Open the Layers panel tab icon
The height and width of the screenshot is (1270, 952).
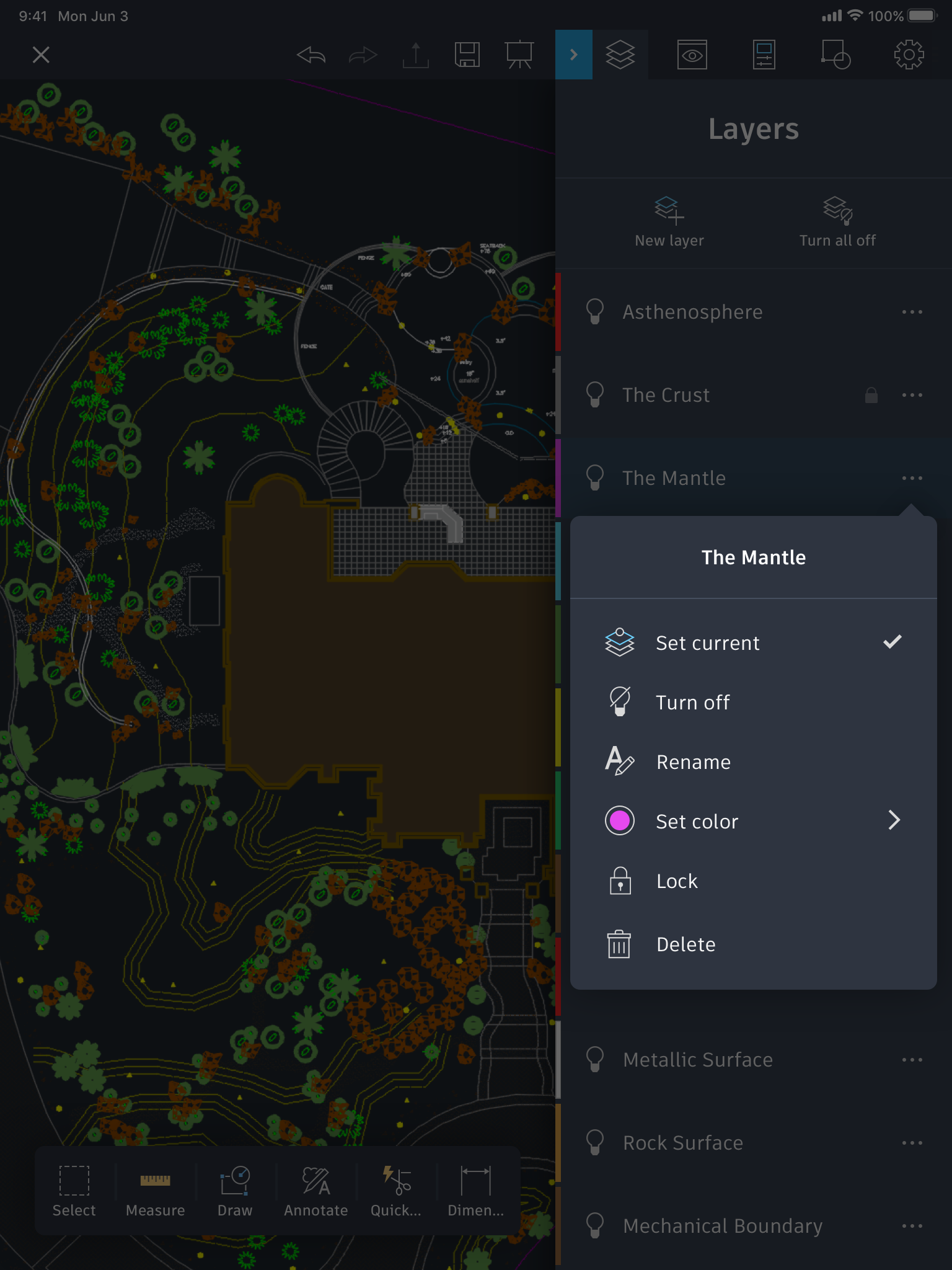click(620, 55)
